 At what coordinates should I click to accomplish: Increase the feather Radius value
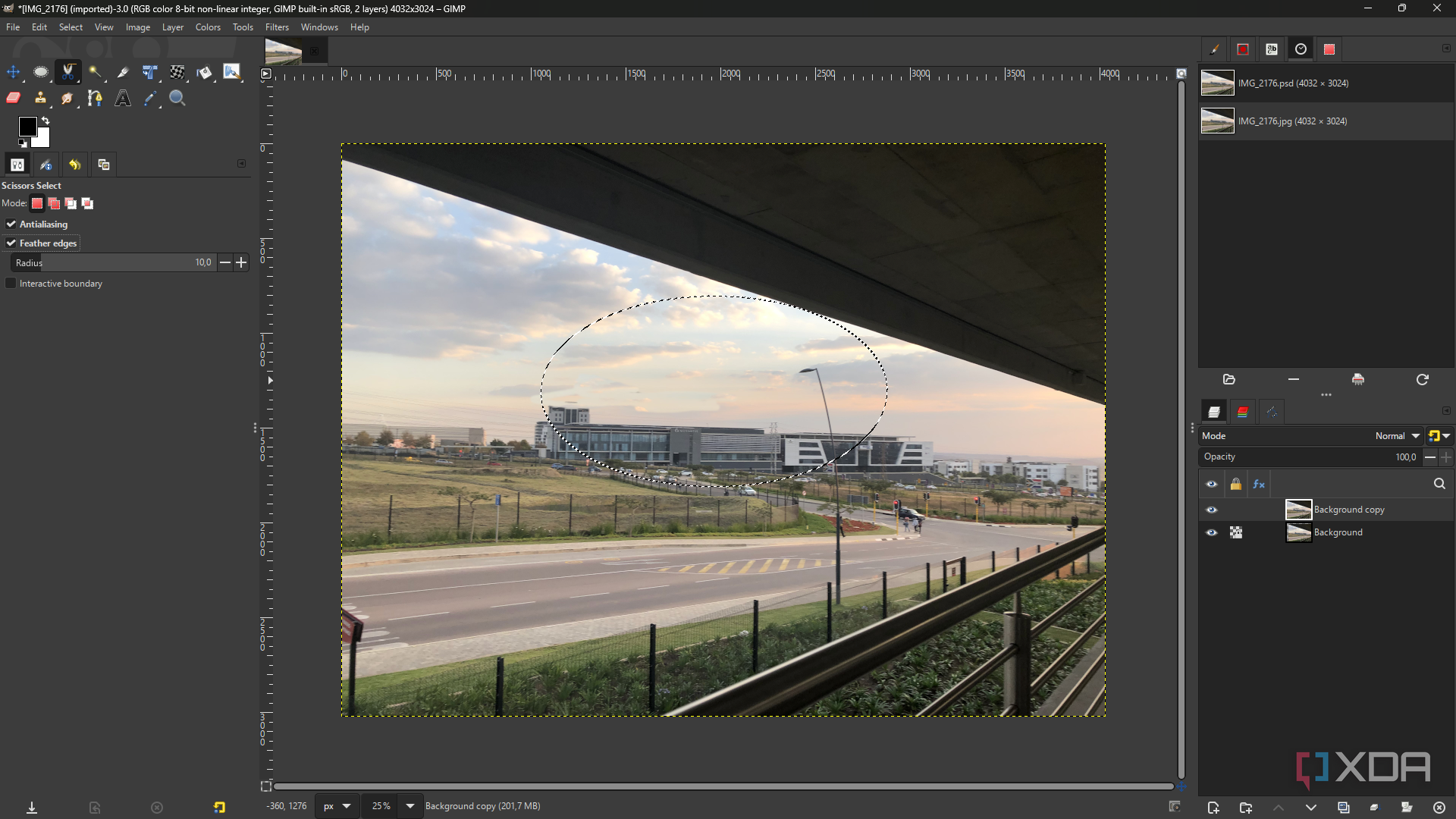click(x=241, y=262)
